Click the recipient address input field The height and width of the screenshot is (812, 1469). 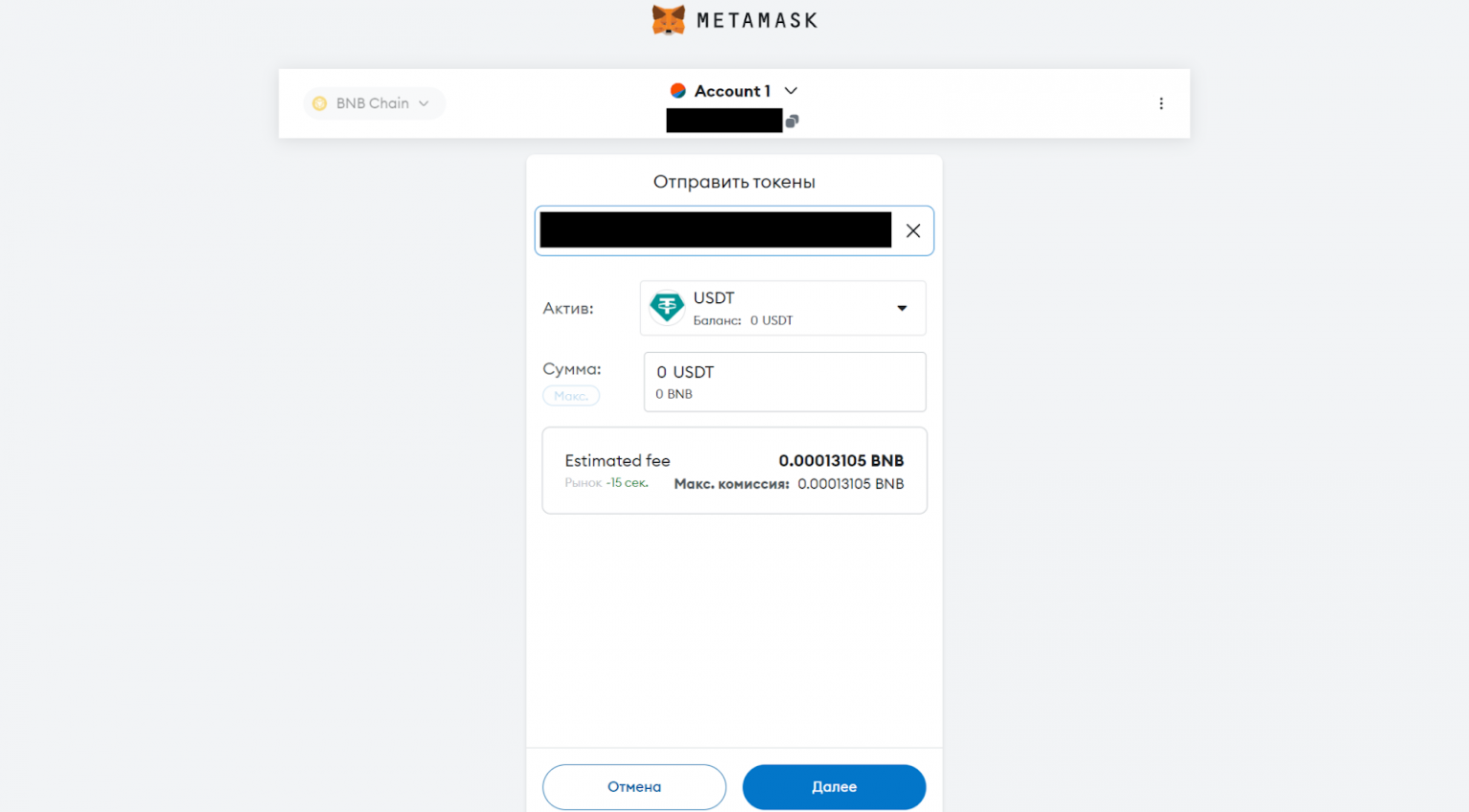coord(714,230)
